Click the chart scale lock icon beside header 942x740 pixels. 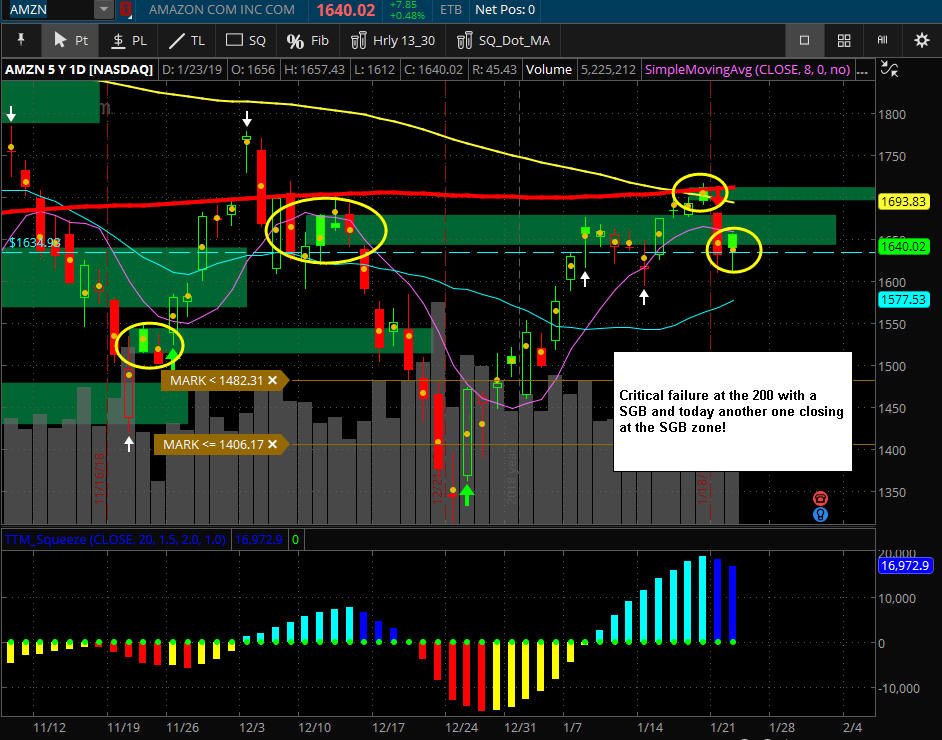889,69
